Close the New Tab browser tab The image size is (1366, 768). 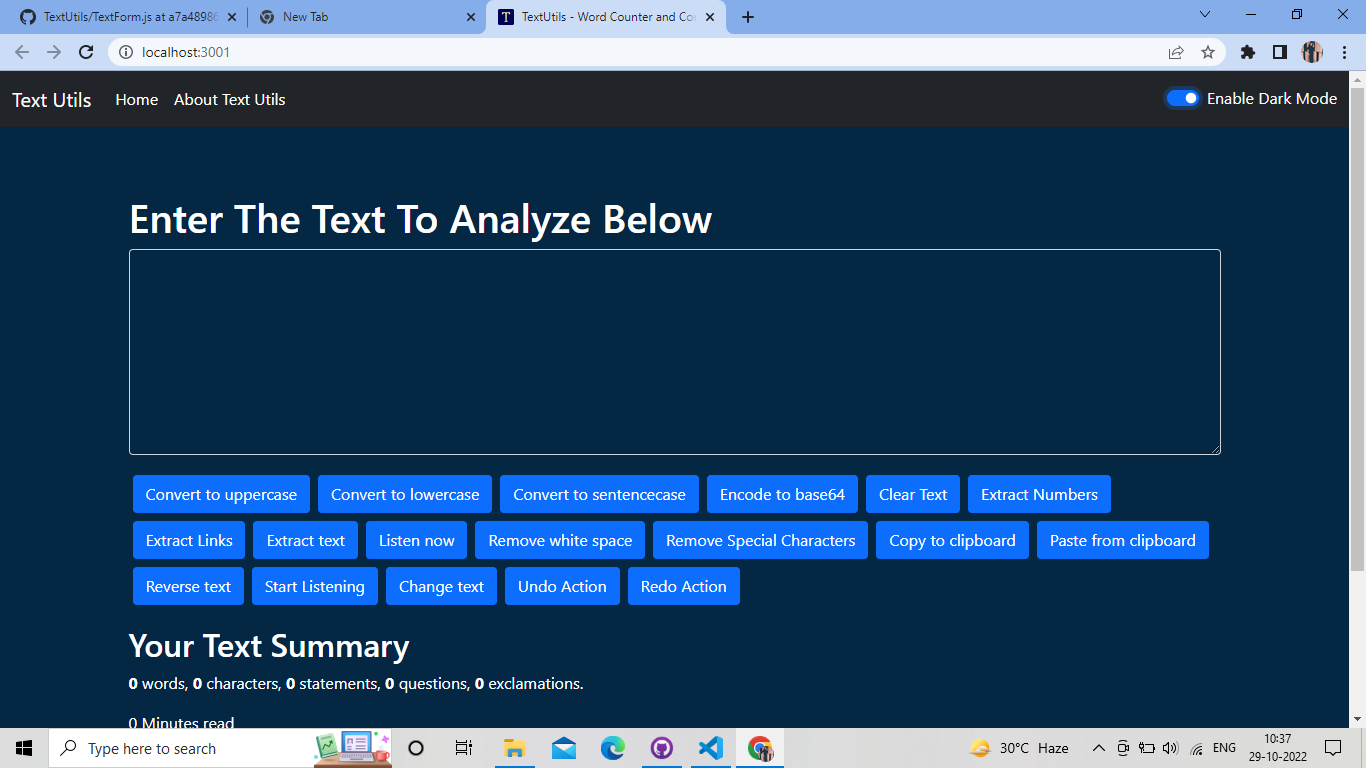tap(470, 17)
